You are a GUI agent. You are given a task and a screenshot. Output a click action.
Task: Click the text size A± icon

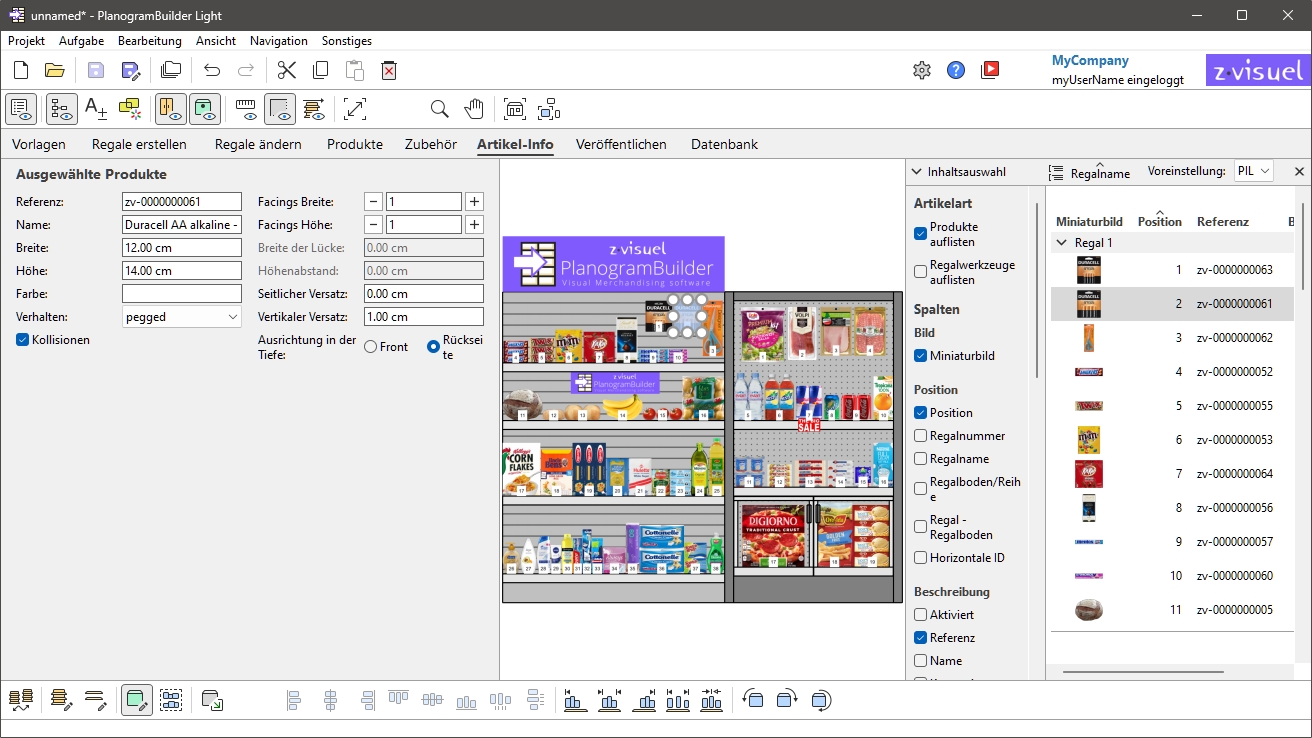[96, 108]
